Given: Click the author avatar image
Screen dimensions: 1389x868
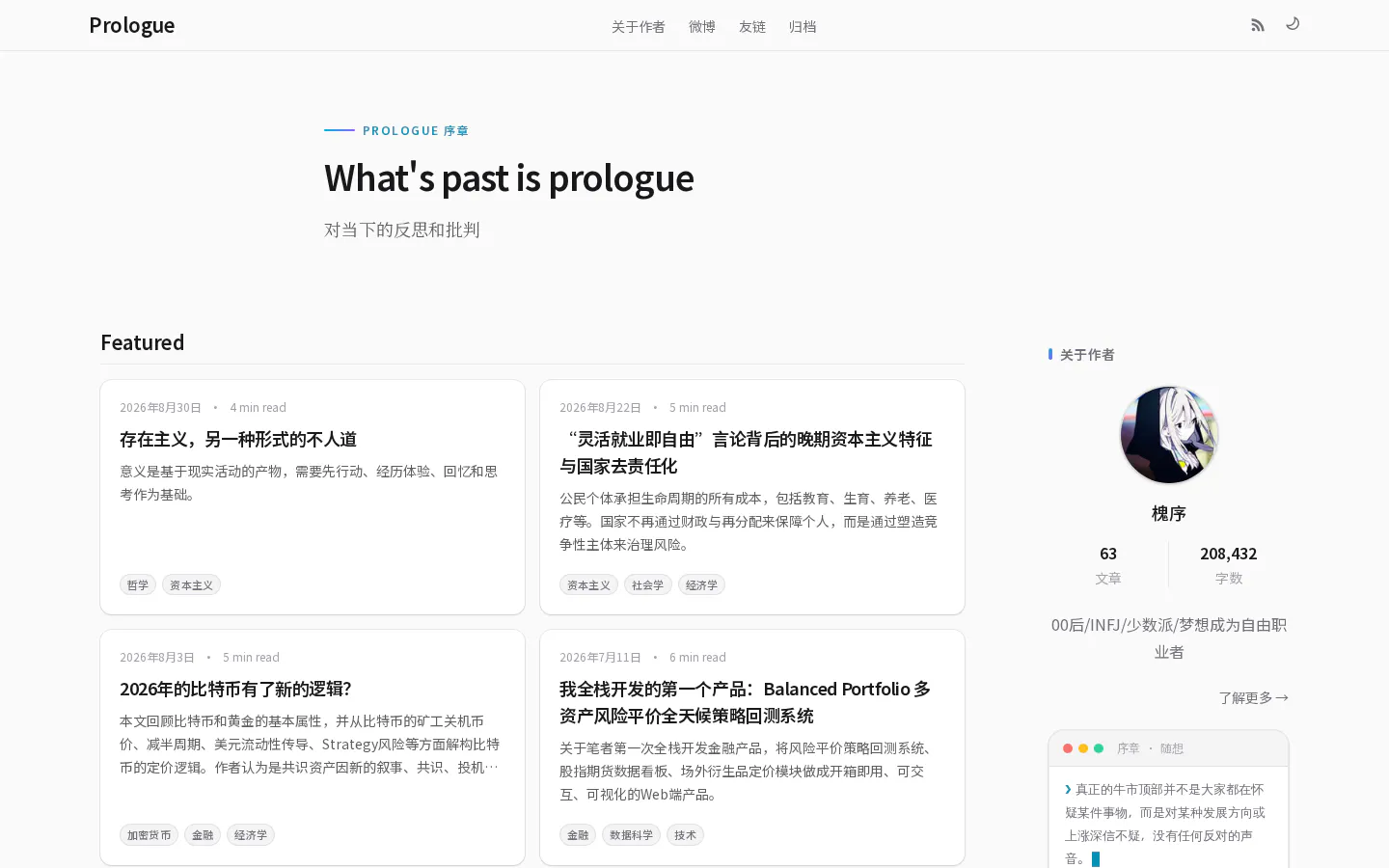Looking at the screenshot, I should pos(1169,435).
